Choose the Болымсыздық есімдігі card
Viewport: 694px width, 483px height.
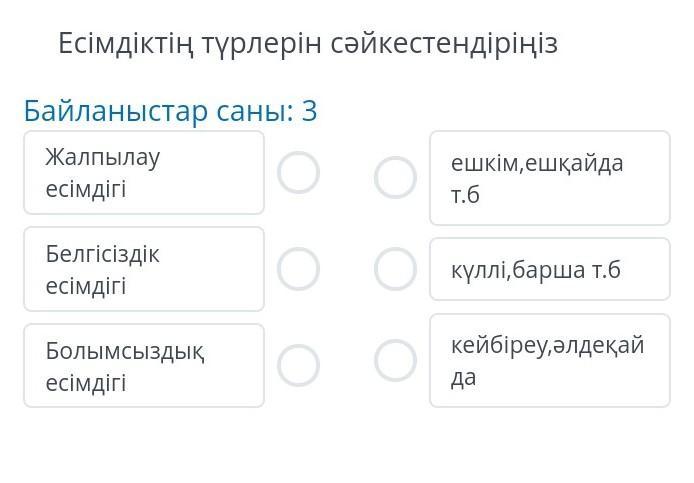coord(144,366)
